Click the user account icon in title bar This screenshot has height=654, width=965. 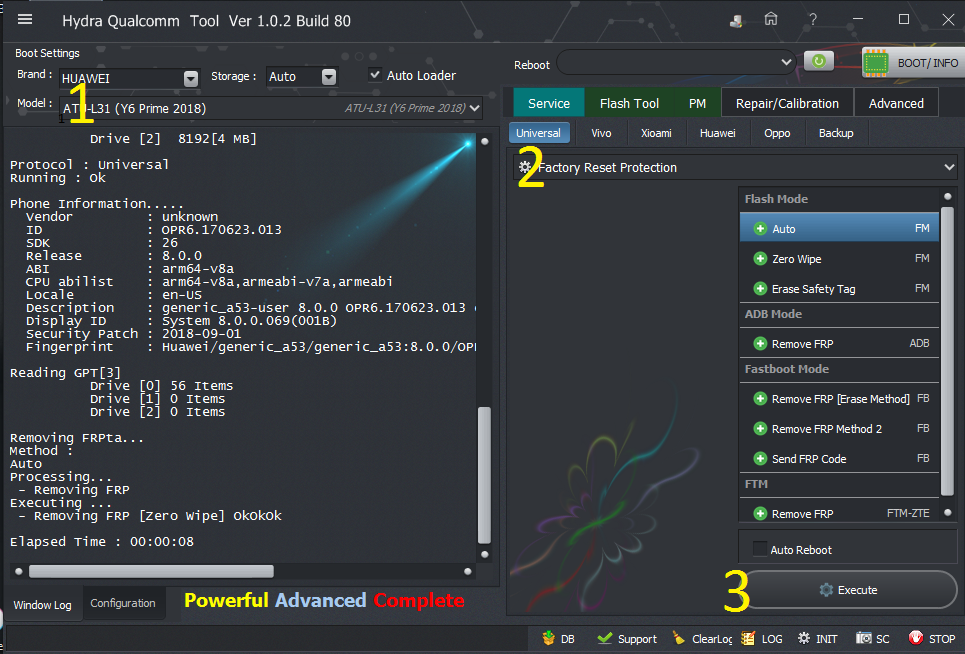(736, 21)
